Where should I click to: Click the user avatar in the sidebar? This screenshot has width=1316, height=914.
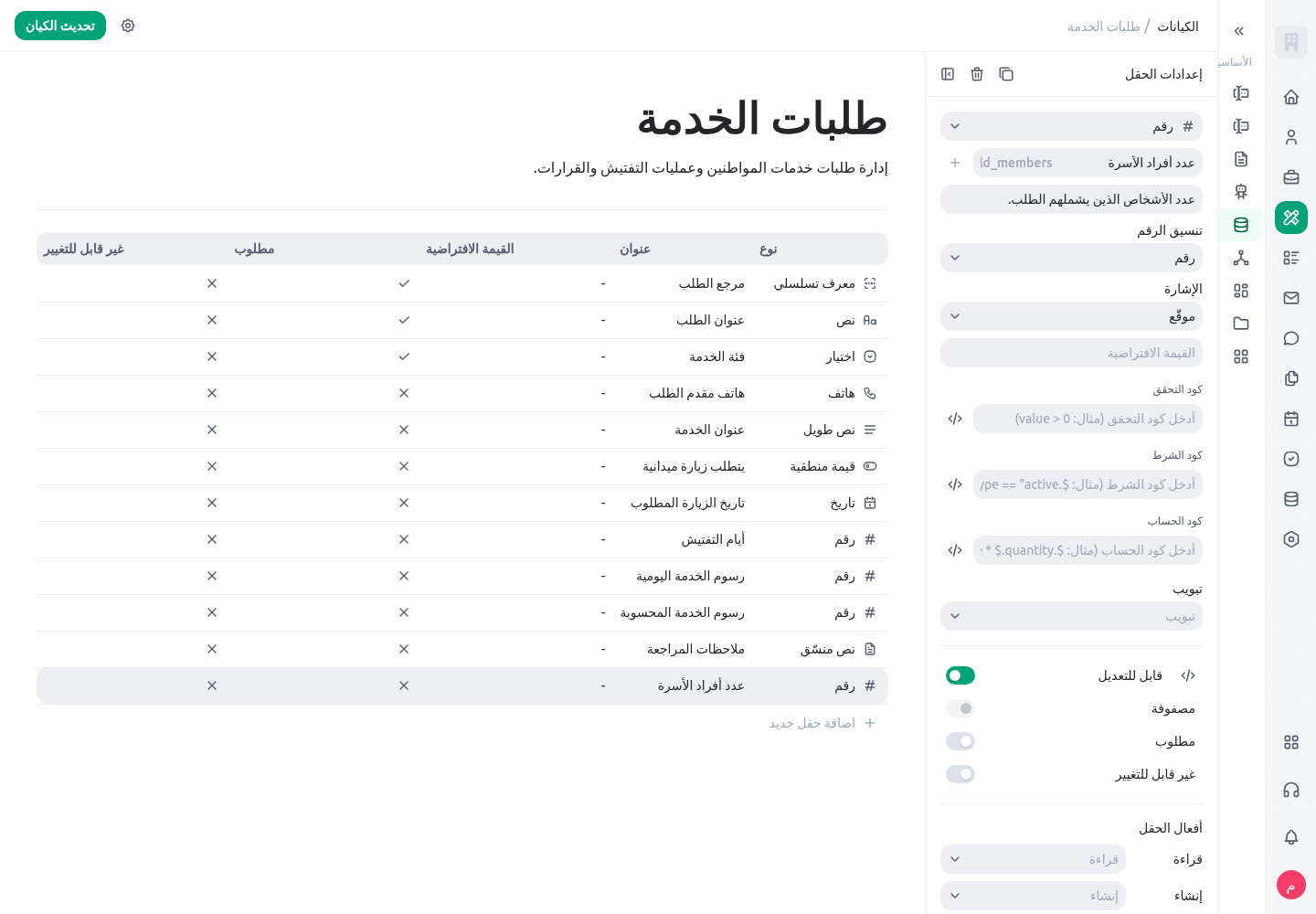tap(1291, 885)
